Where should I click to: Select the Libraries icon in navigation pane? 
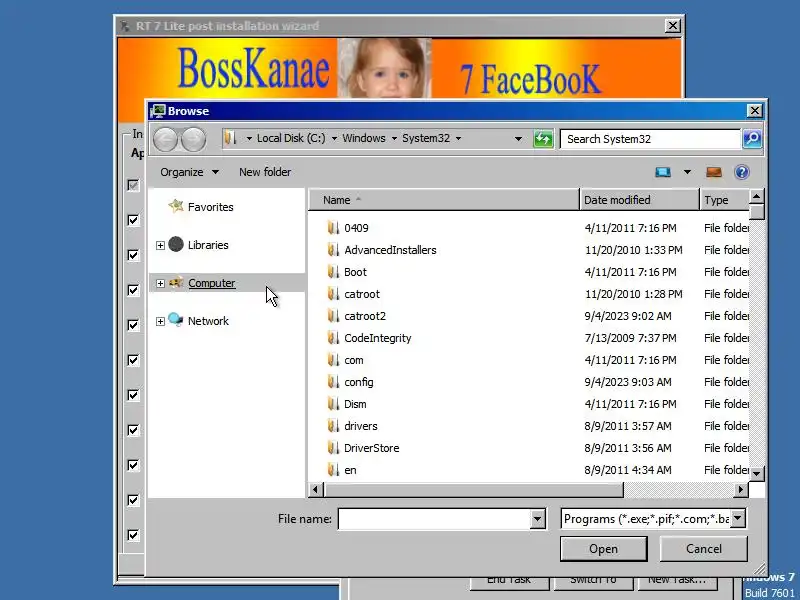[x=176, y=244]
